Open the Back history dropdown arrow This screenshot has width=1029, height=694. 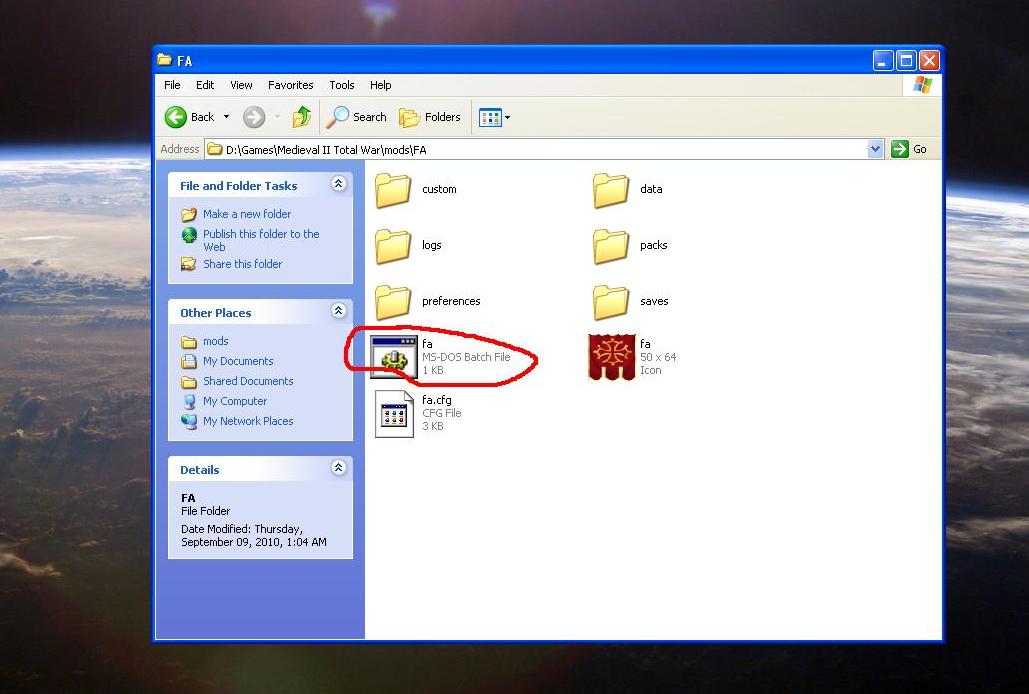point(226,117)
